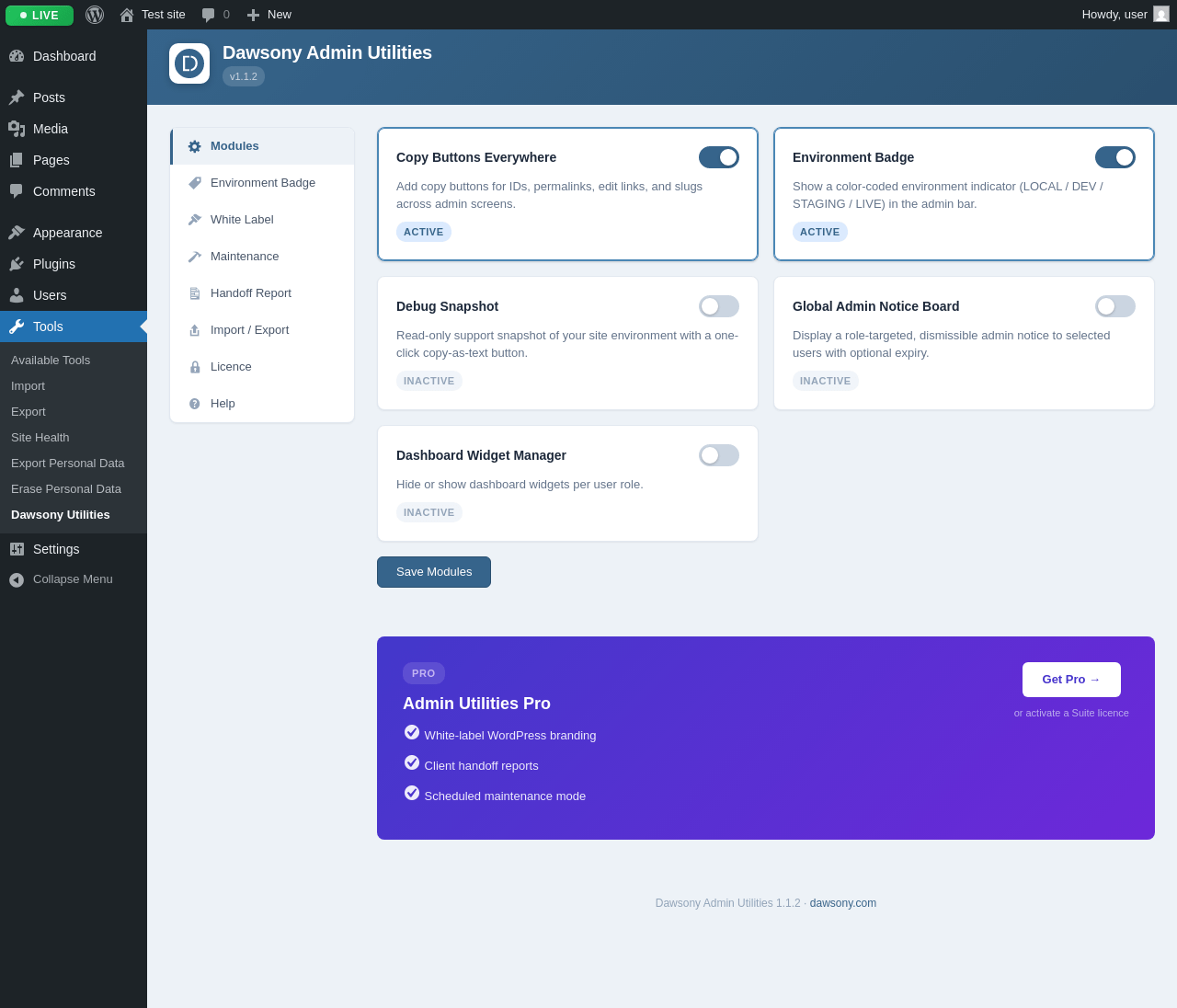Open the comments bubble icon in admin bar
The image size is (1177, 1008).
(208, 15)
